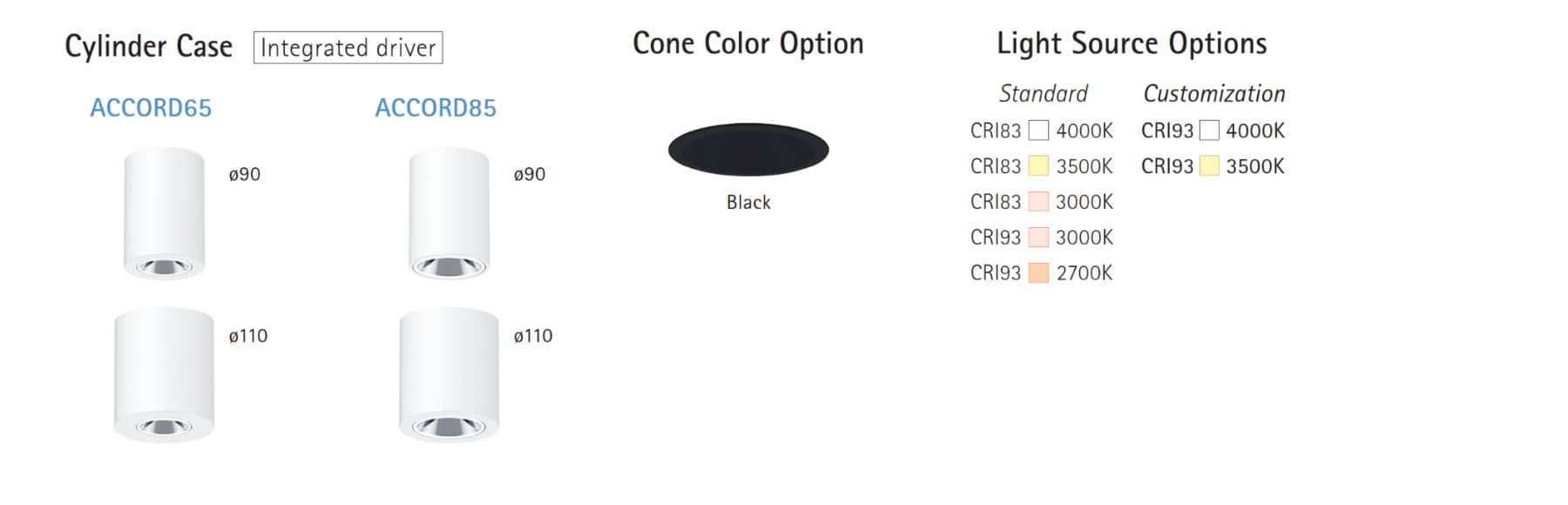This screenshot has width=1568, height=505.
Task: Choose the CRI93 2700K orange swatch
Action: click(x=1038, y=273)
